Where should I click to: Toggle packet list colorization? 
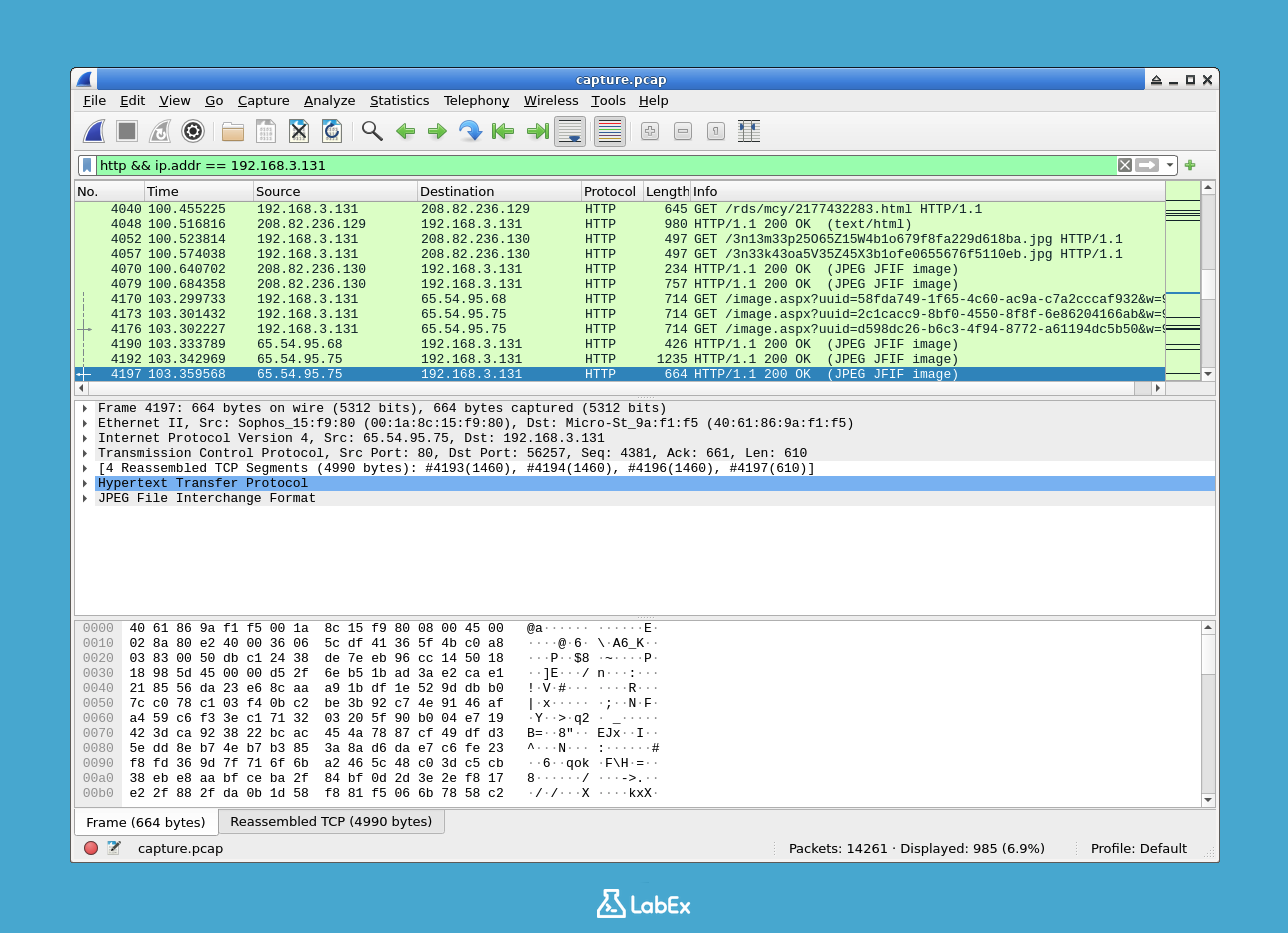coord(609,131)
